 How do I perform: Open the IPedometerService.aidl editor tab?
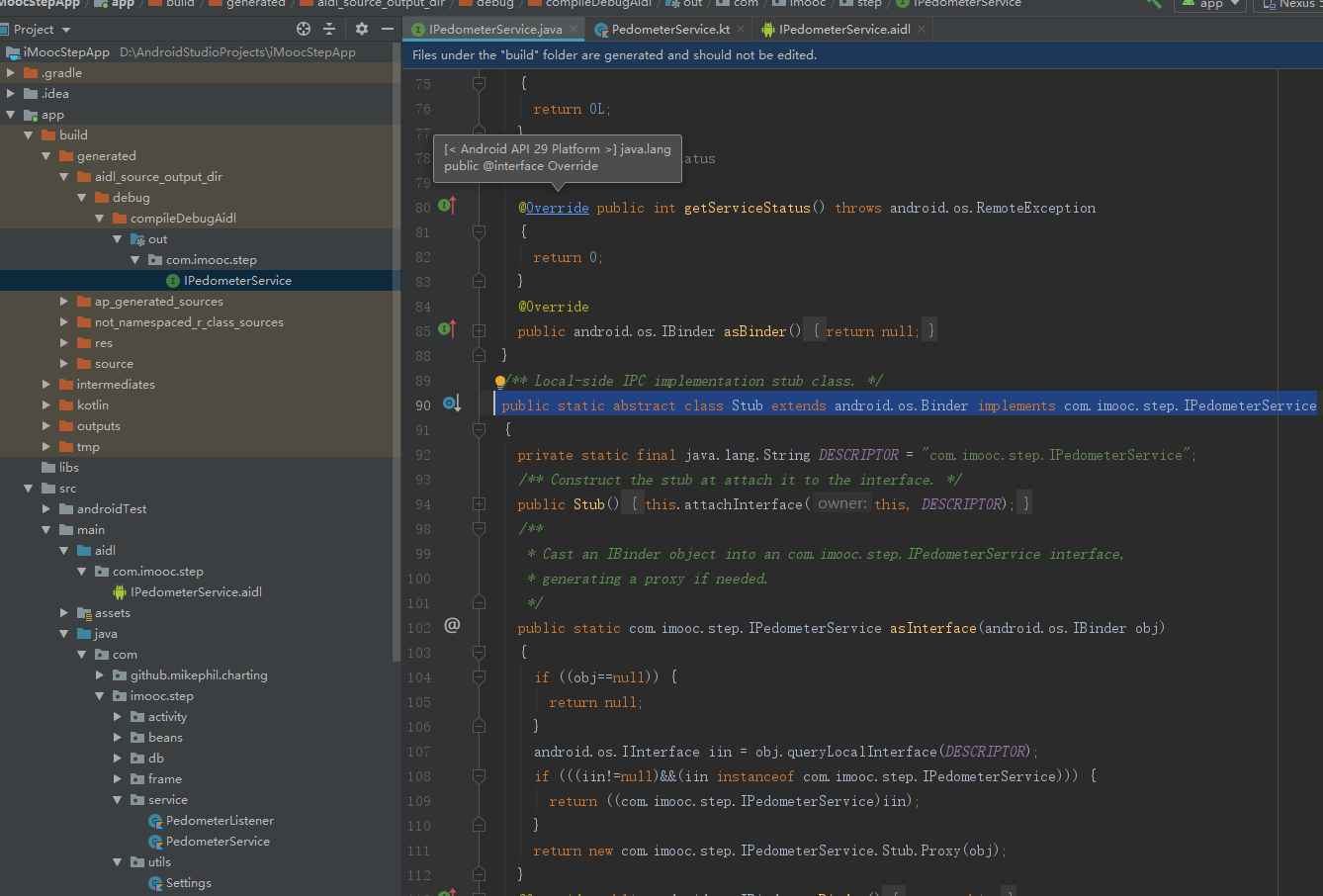coord(843,30)
